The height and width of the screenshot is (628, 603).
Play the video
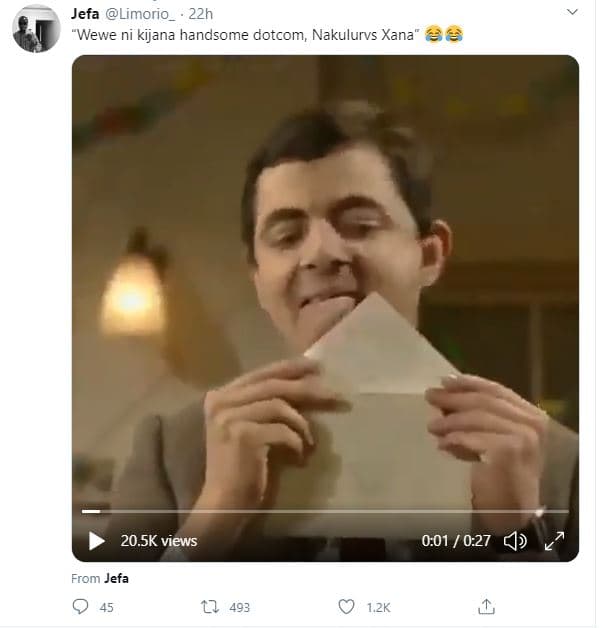97,541
